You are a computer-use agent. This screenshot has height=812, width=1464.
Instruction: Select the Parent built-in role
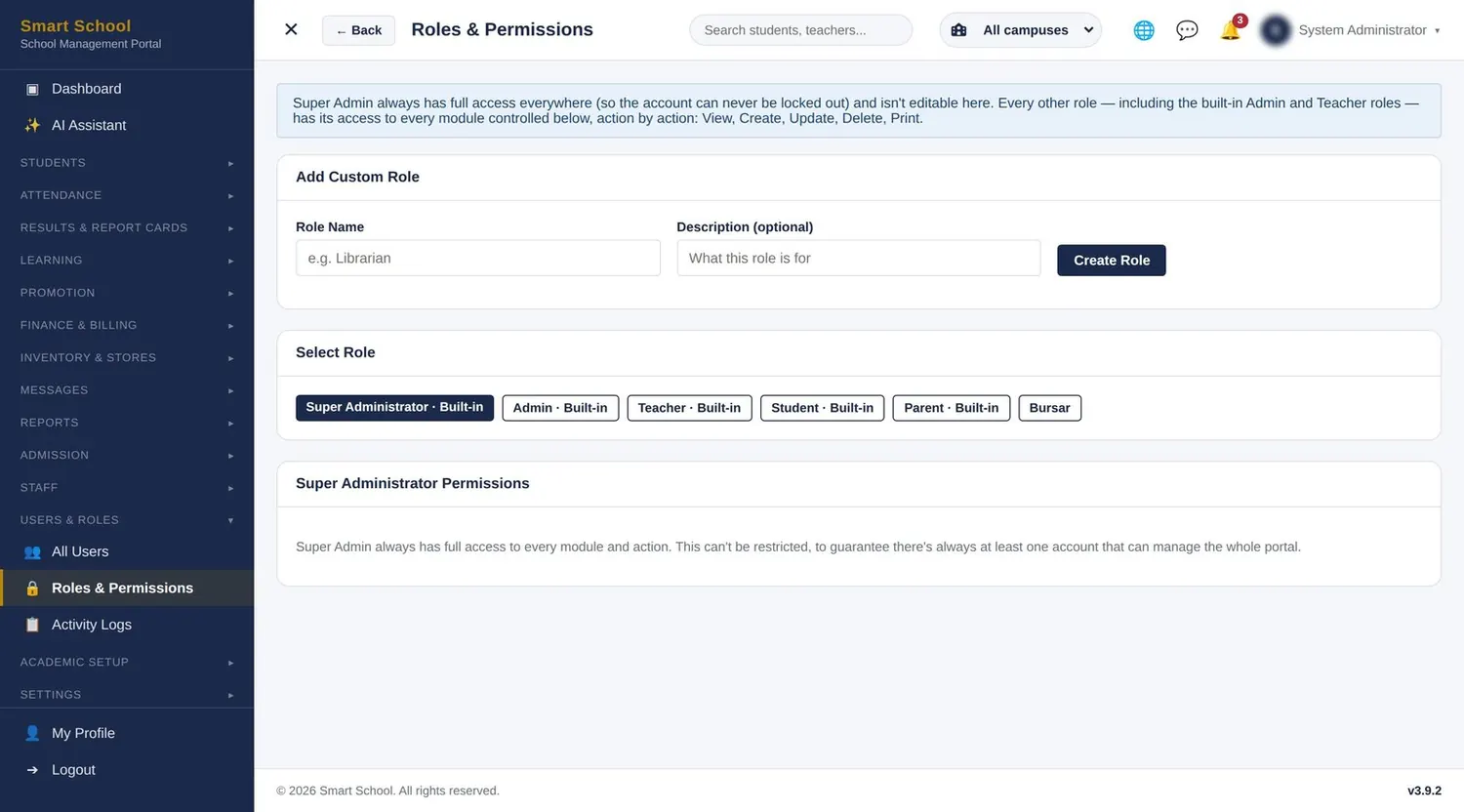tap(951, 408)
